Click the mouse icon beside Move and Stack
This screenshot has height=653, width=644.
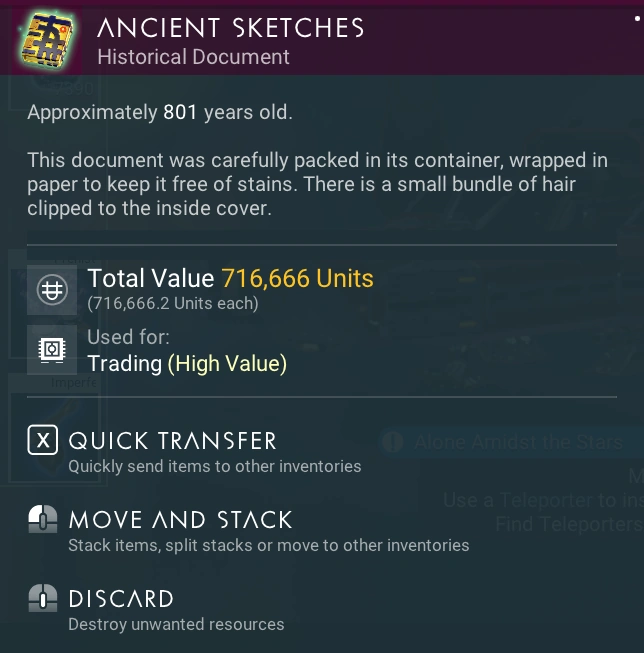[42, 519]
